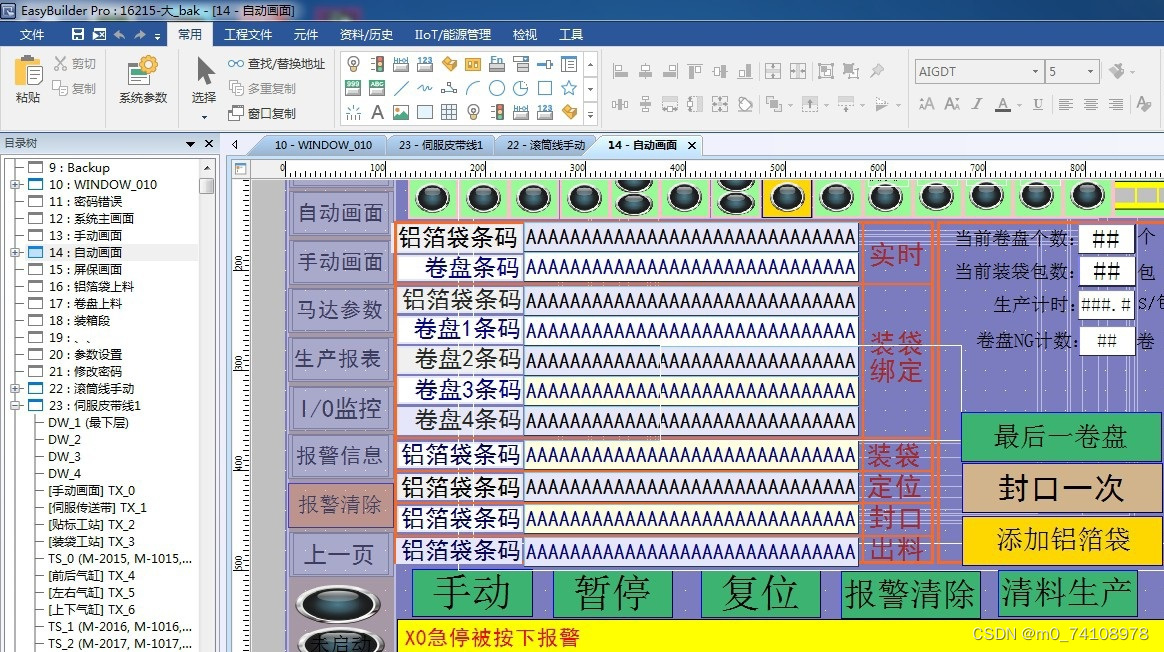Screen dimensions: 1164x652
Task: Open the font color dropdown arrow
Action: [x=1019, y=105]
